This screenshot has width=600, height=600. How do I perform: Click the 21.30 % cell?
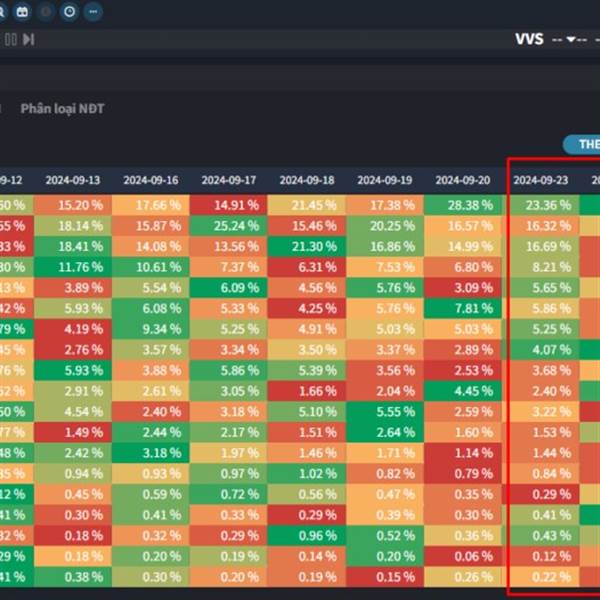[307, 246]
